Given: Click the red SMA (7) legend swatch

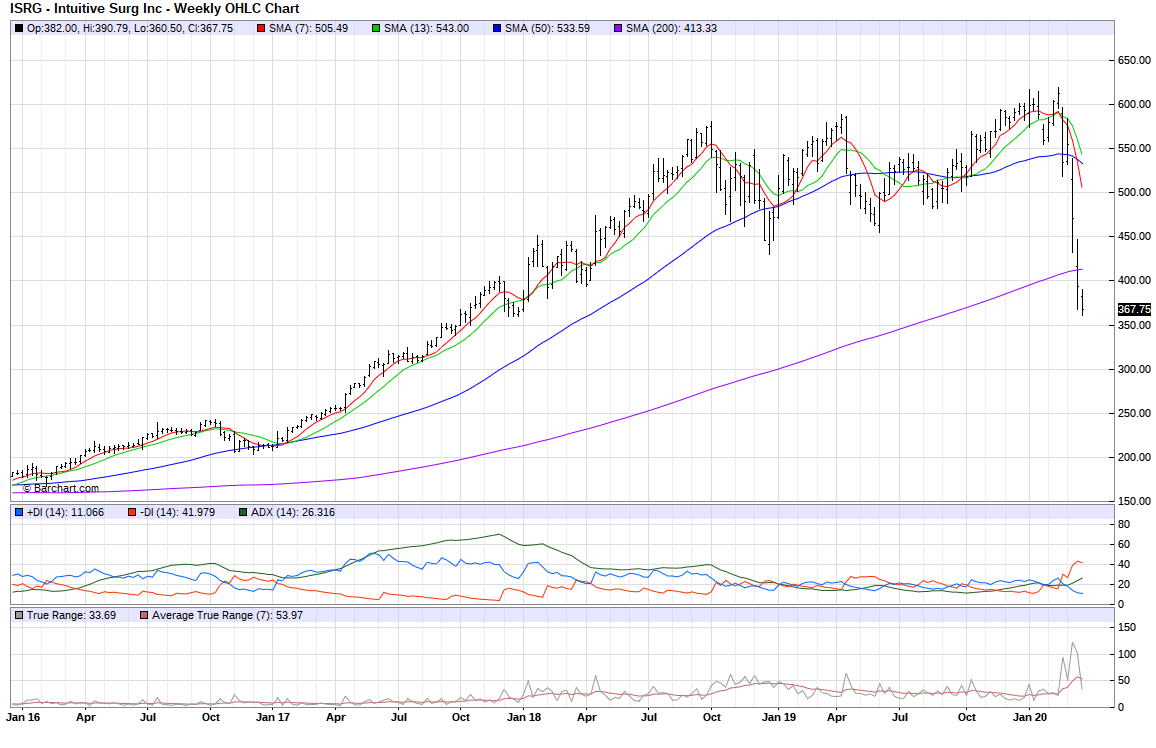Looking at the screenshot, I should click(x=262, y=28).
